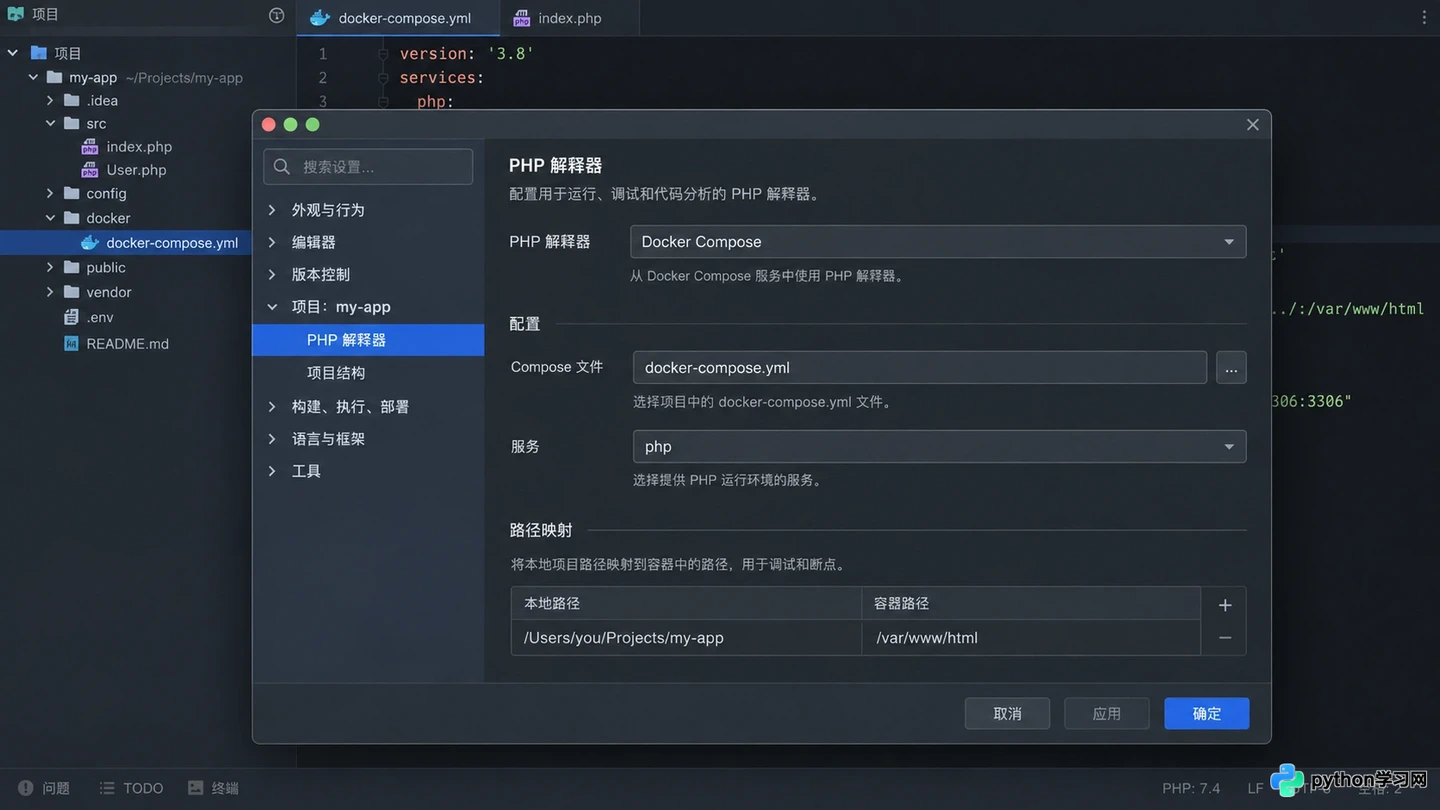
Task: Expand the 编辑器 settings category
Action: point(272,242)
